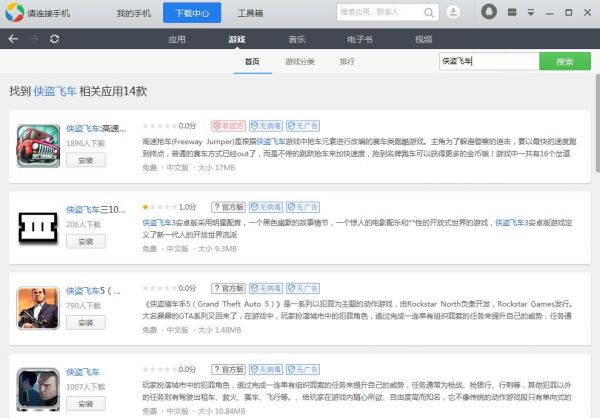
Task: Install 侠盗飞车高速 with 安装 button
Action: coord(86,160)
